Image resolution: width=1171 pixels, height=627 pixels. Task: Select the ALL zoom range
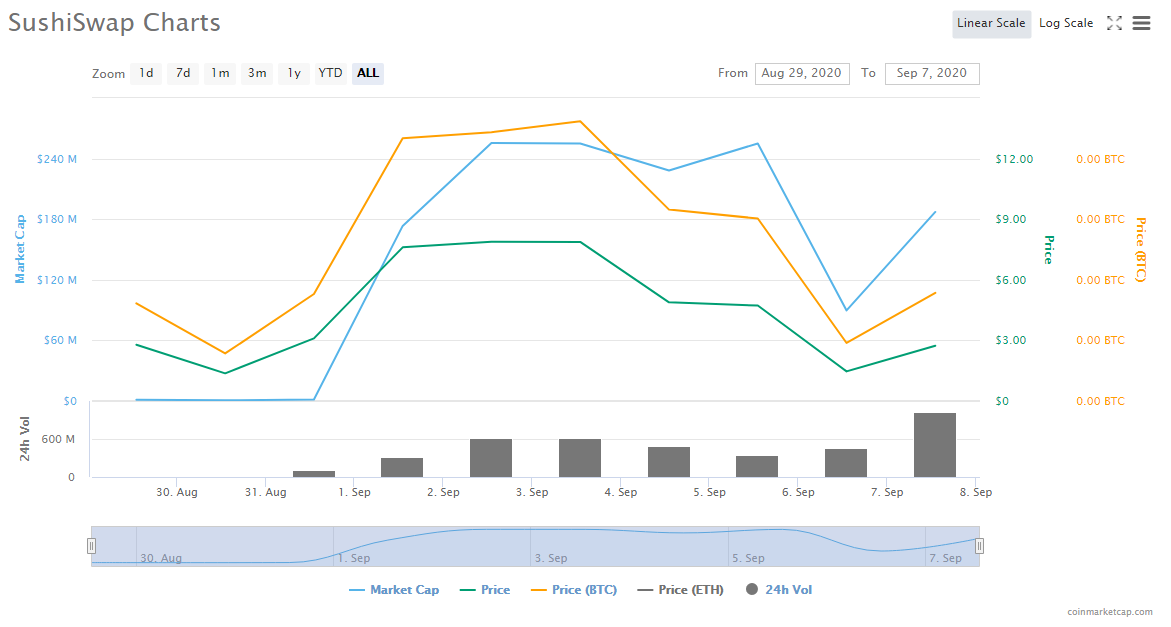(367, 73)
